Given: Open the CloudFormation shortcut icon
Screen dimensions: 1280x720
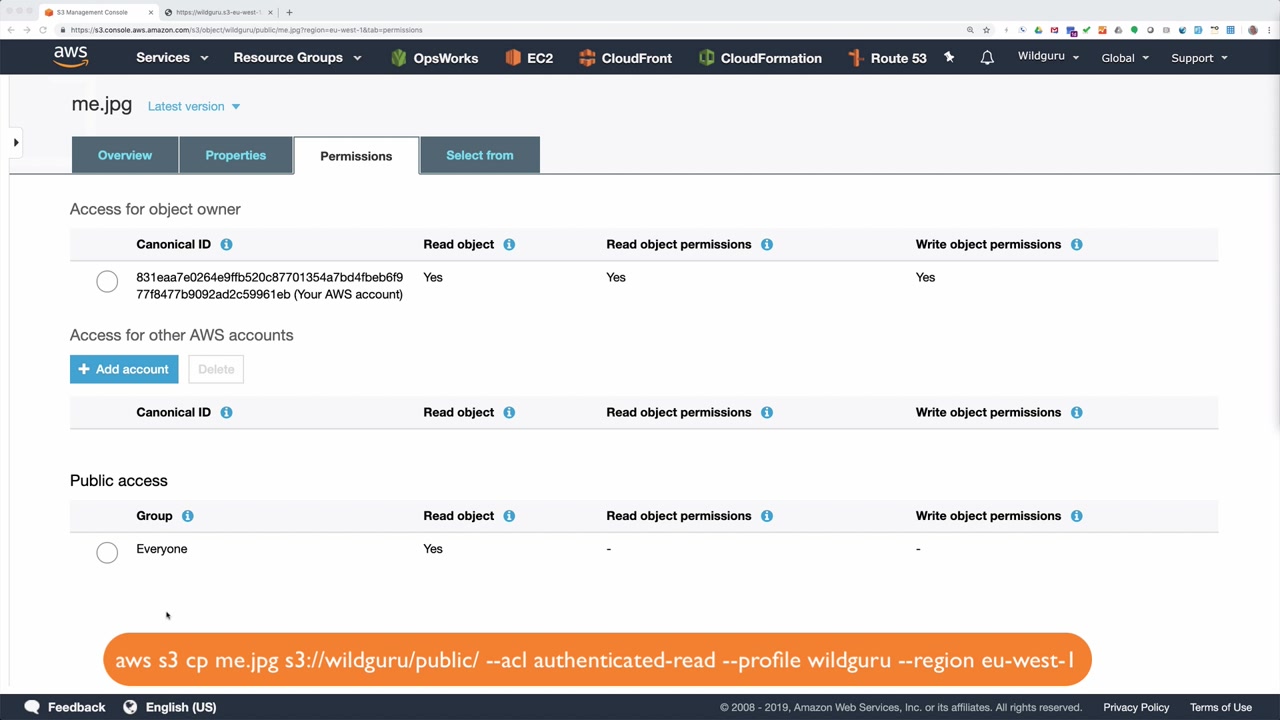Looking at the screenshot, I should [x=707, y=58].
